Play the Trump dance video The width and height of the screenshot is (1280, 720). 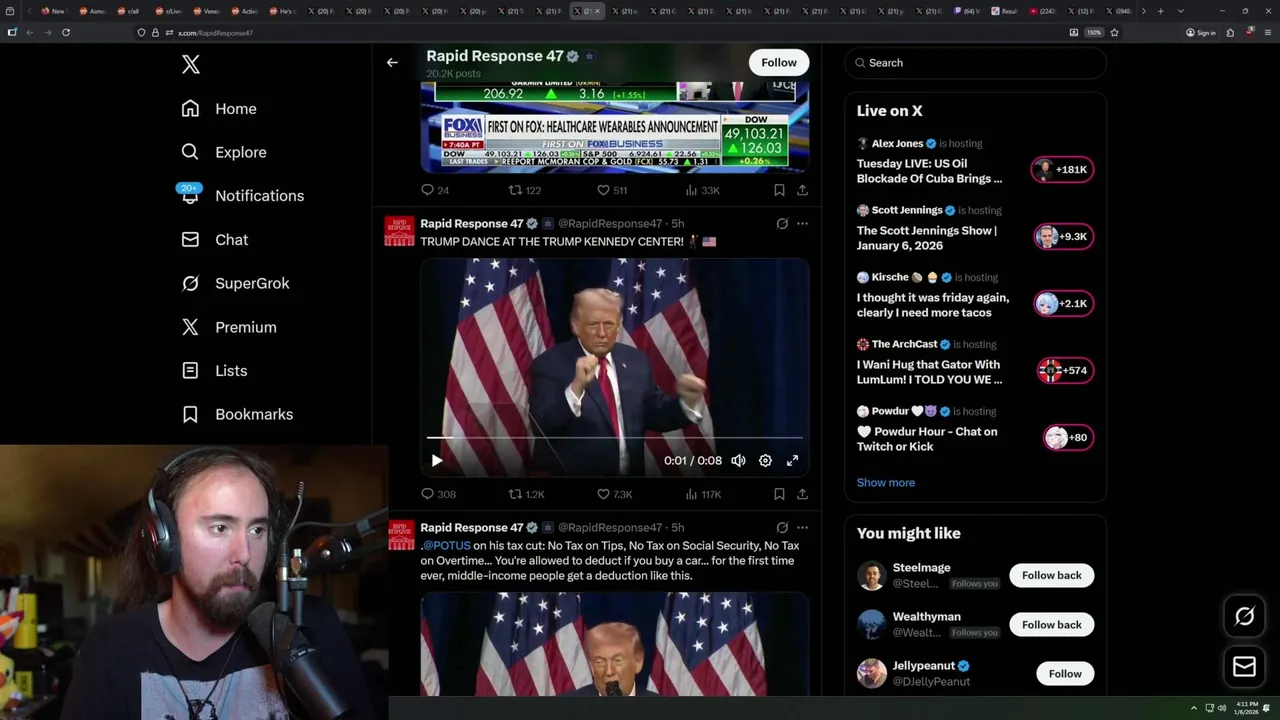[437, 460]
